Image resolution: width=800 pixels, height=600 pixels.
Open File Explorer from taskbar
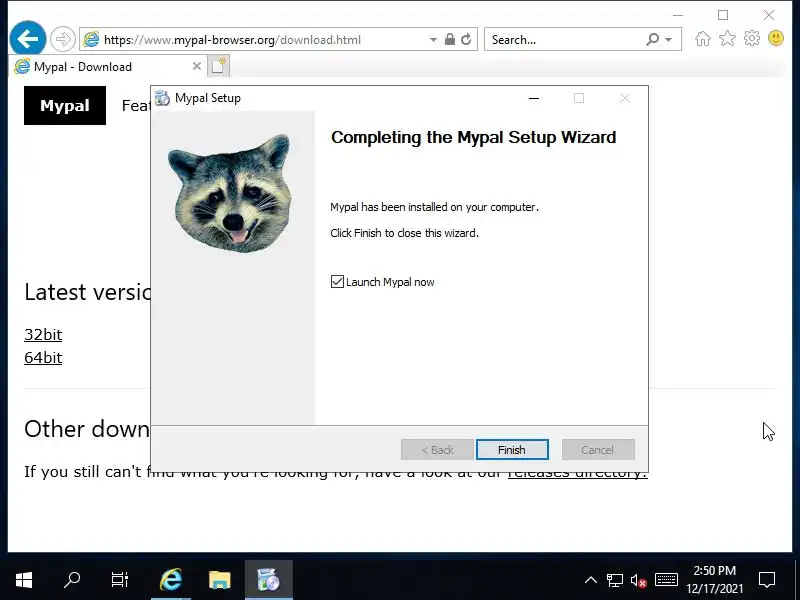tap(219, 580)
